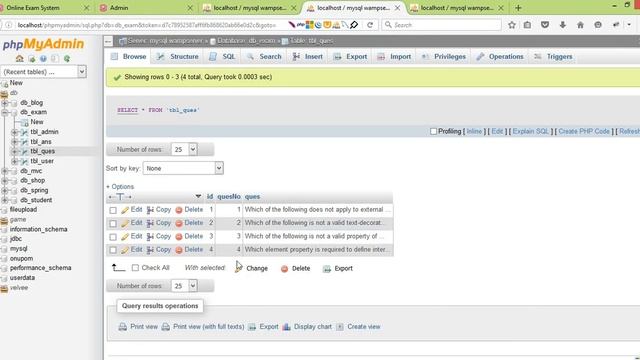Click the Edit pencil icon for row 1
The image size is (640, 360).
coord(125,210)
